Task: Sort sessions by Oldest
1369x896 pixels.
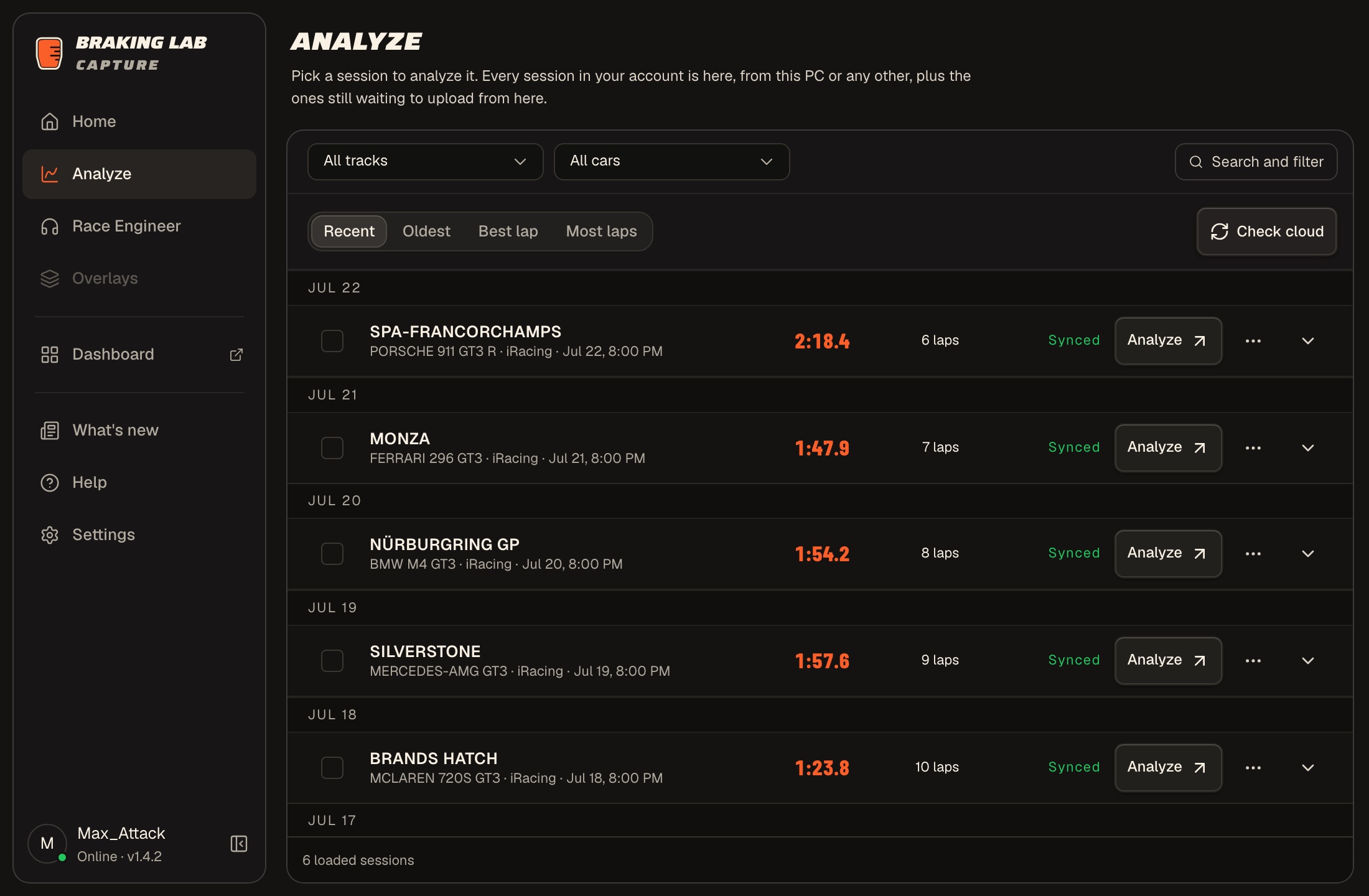Action: click(426, 231)
